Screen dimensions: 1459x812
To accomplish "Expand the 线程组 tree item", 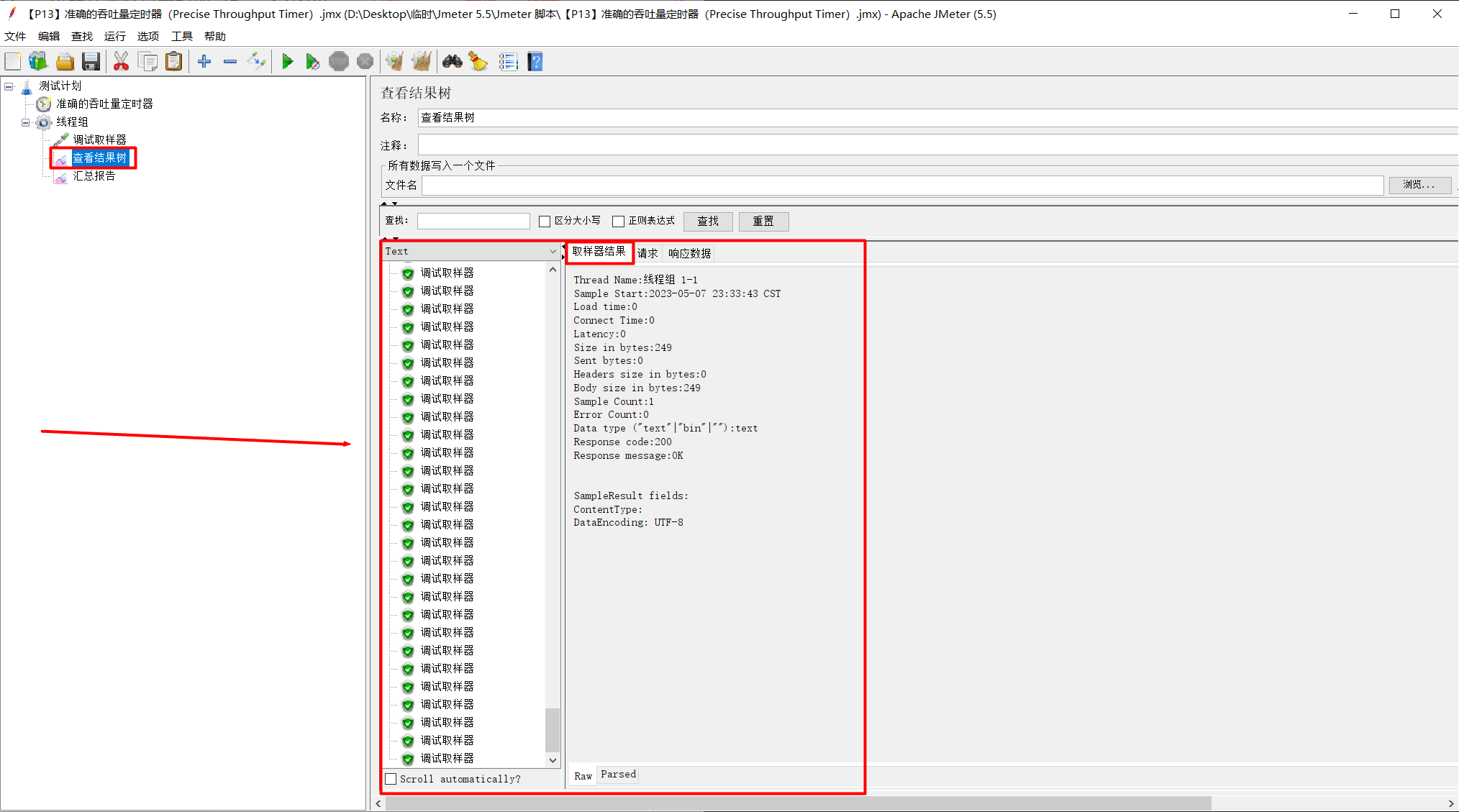I will (21, 121).
